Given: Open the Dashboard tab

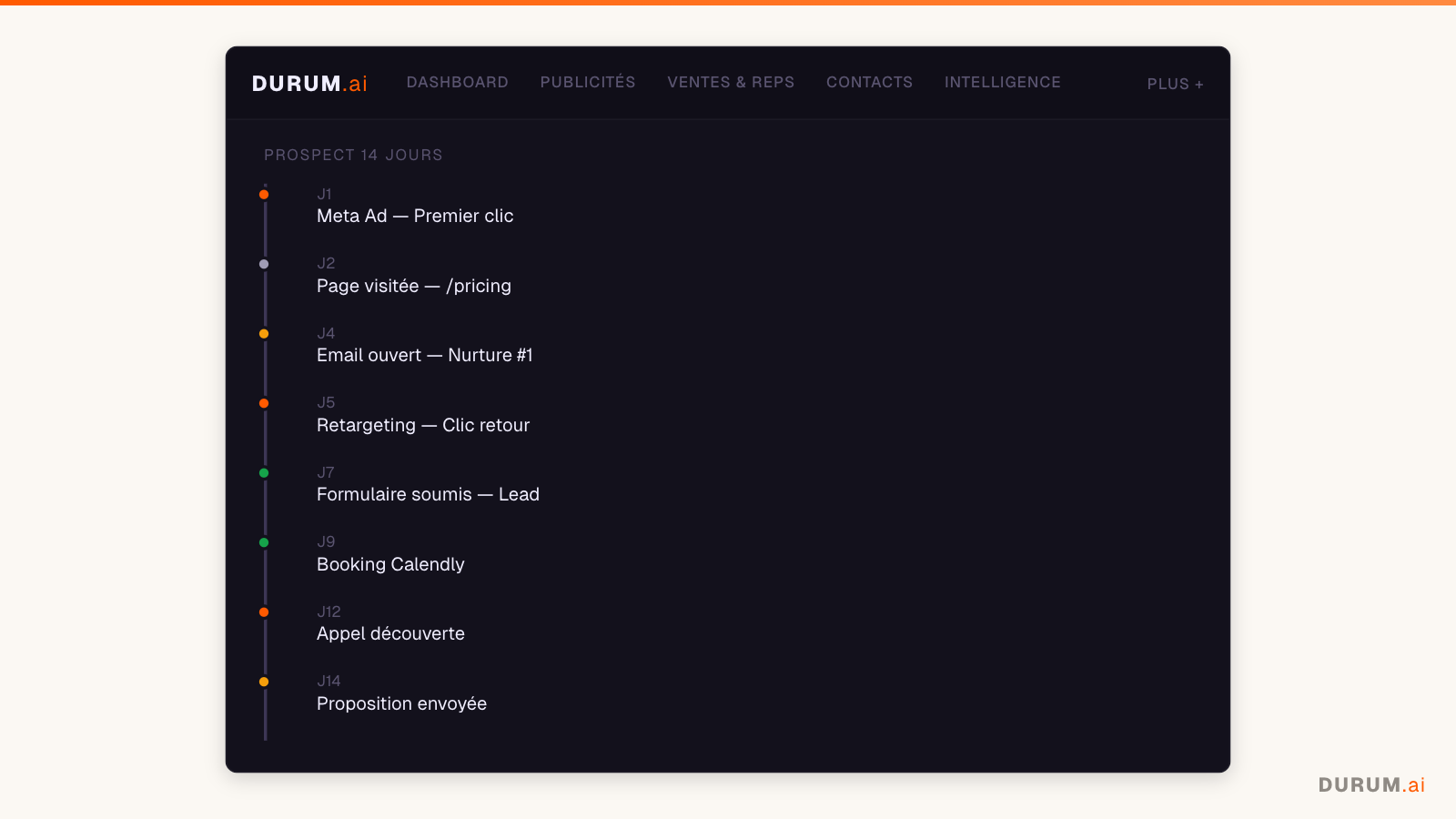Looking at the screenshot, I should pos(457,82).
